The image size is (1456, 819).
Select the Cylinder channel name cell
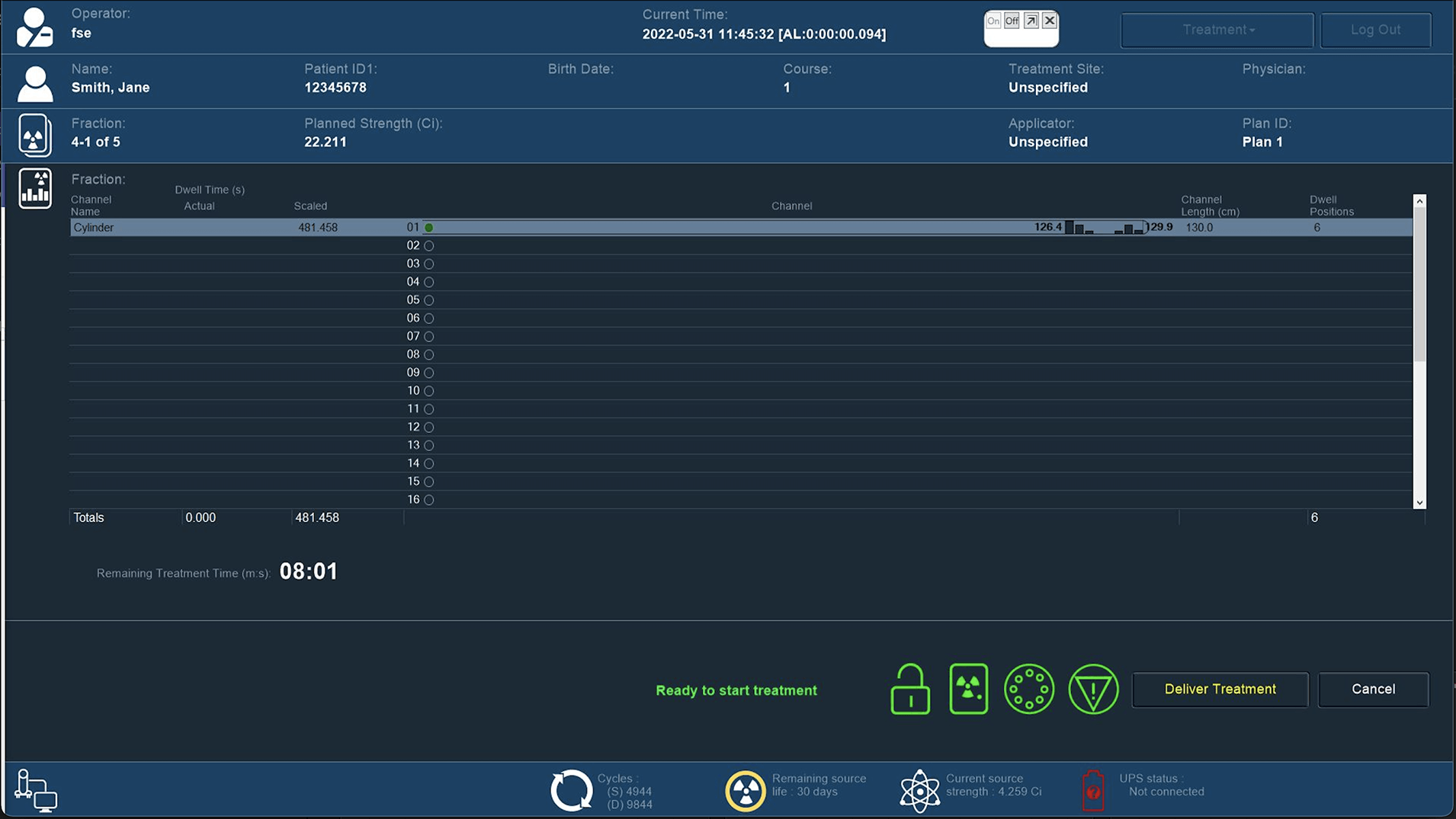pyautogui.click(x=94, y=227)
